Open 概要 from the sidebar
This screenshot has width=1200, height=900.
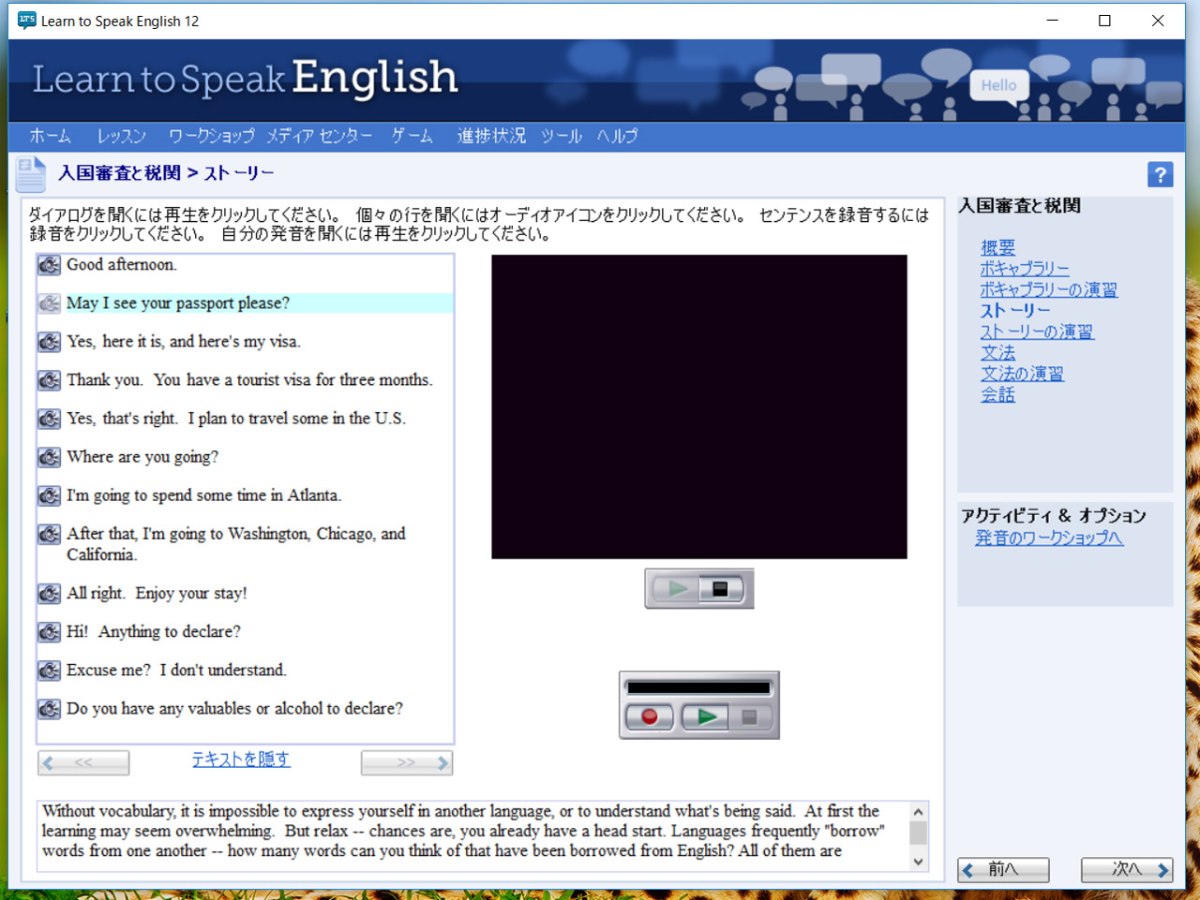click(997, 247)
